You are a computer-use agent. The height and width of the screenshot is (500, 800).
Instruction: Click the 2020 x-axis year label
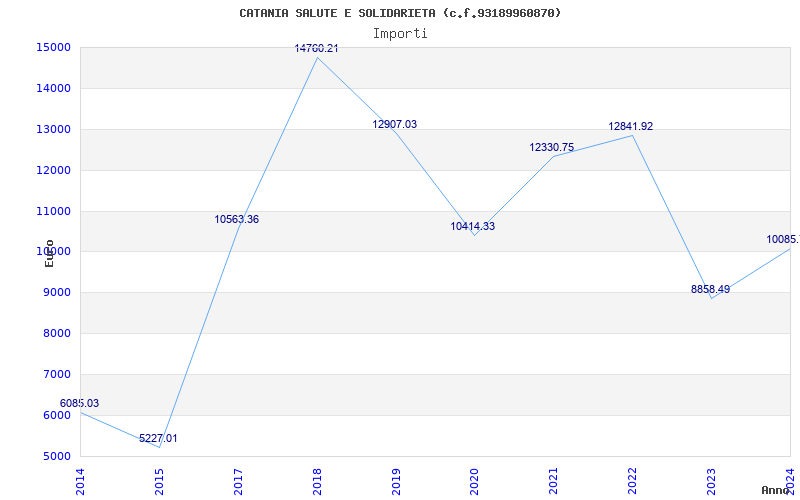pyautogui.click(x=474, y=481)
